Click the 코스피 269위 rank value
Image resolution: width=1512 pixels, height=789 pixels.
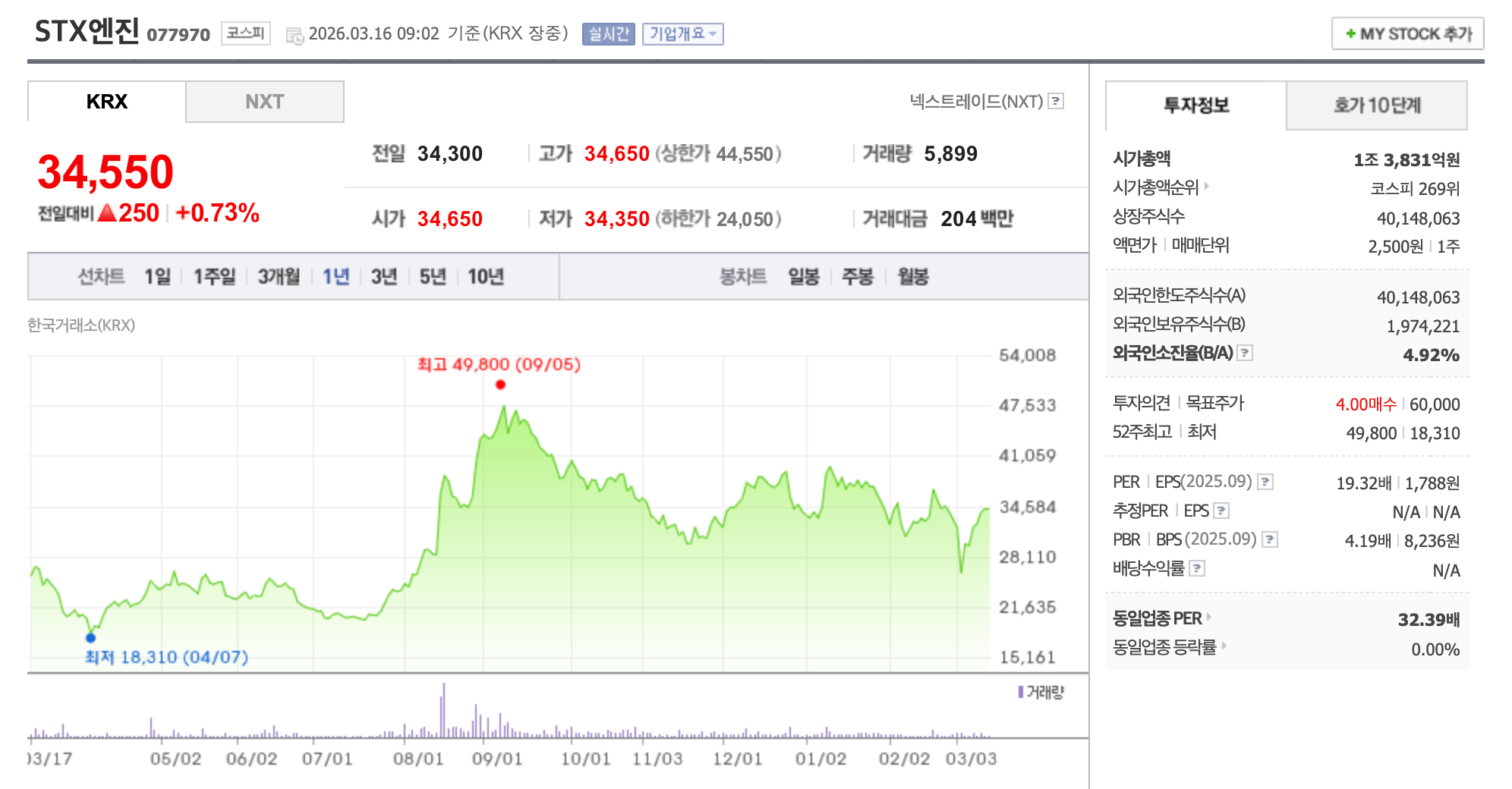tap(1415, 189)
